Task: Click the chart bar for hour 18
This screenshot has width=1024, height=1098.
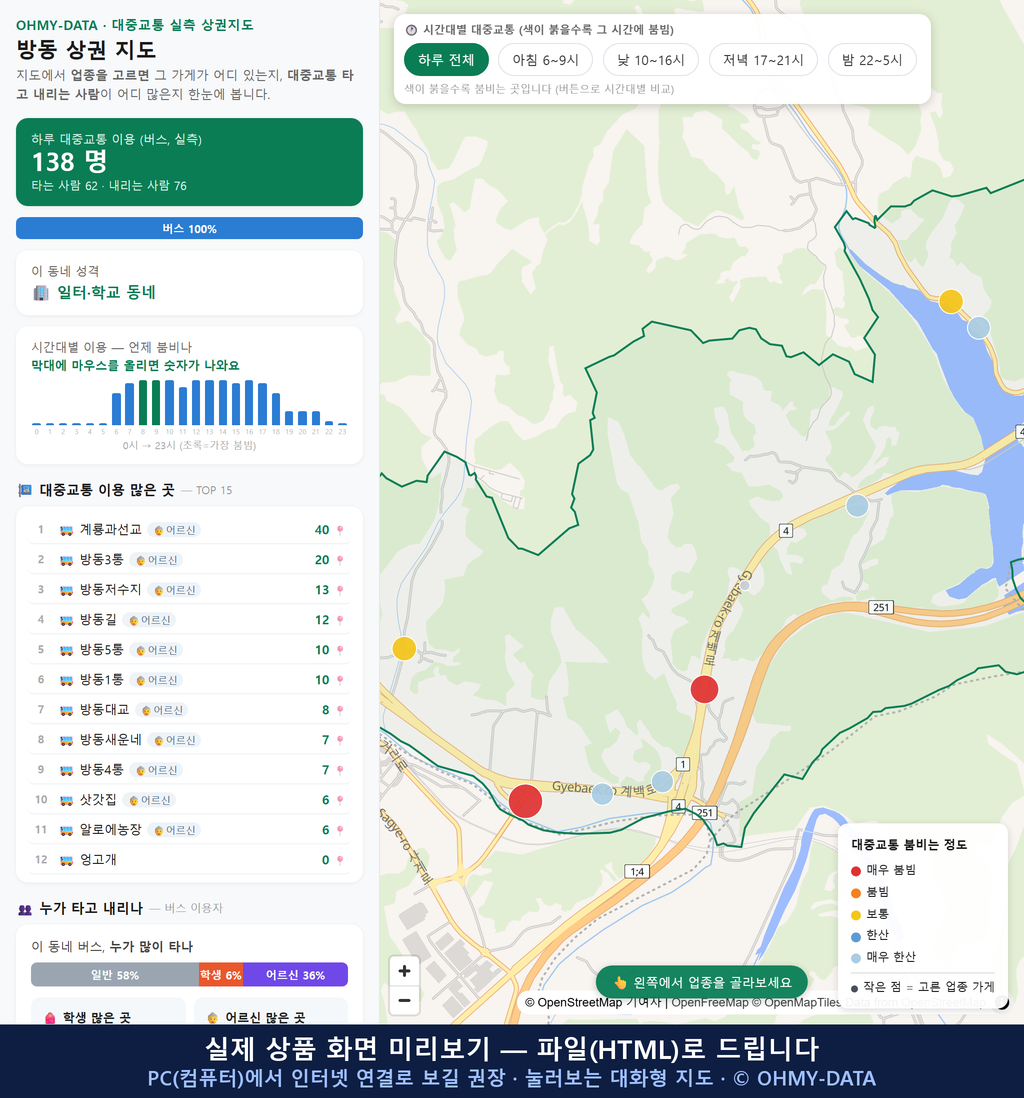Action: (x=276, y=409)
